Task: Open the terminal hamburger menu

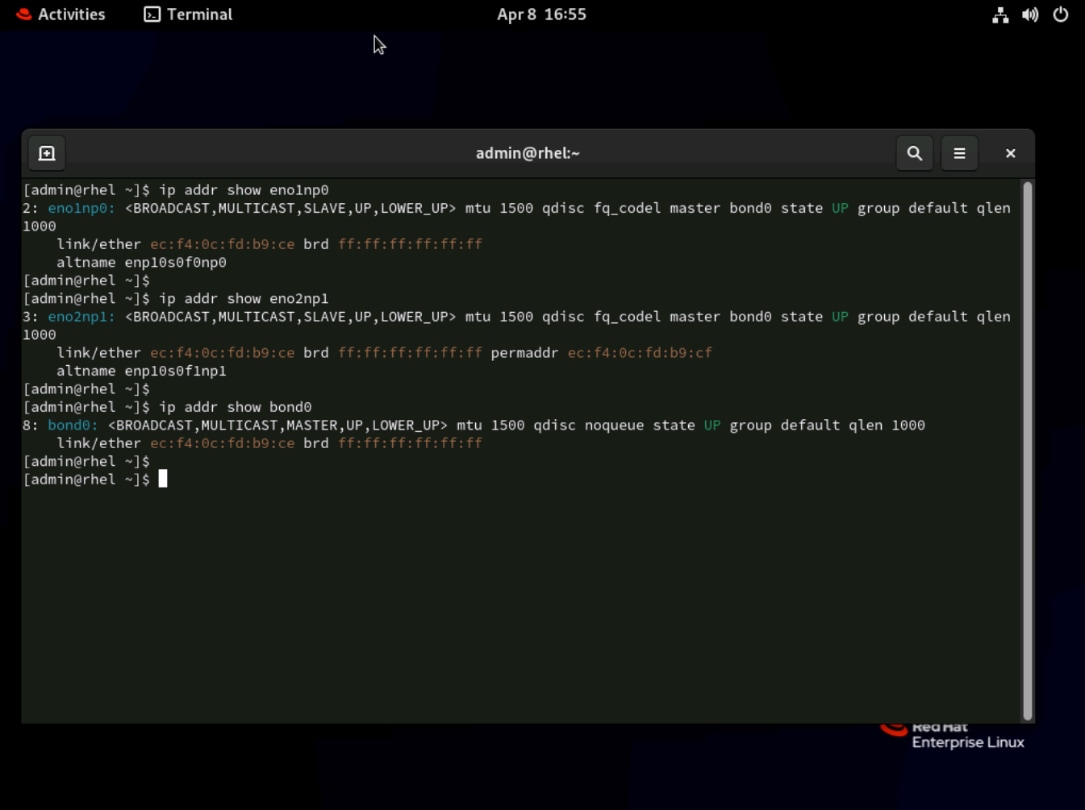Action: pyautogui.click(x=959, y=153)
